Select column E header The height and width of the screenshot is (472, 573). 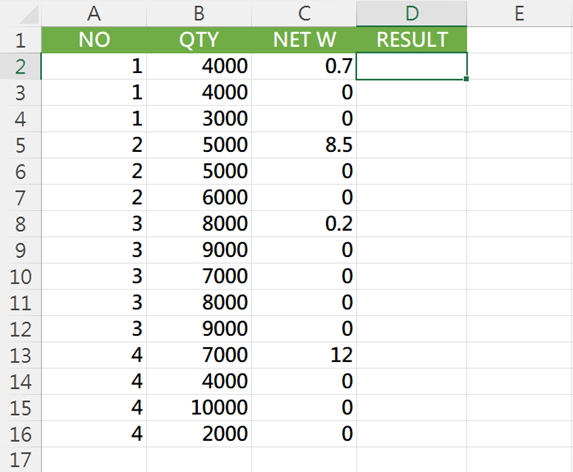[520, 14]
